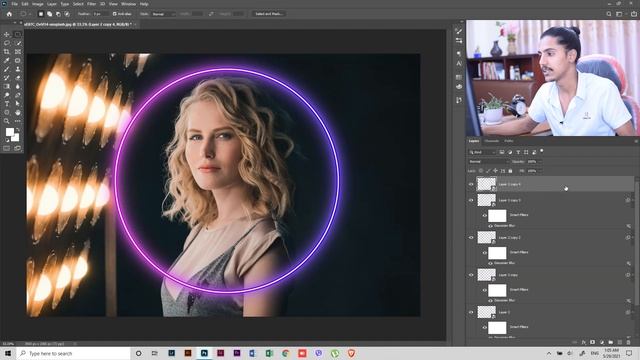The image size is (640, 360).
Task: Collapse Layer 2 copy 2 smart filters arrow
Action: pyautogui.click(x=633, y=238)
